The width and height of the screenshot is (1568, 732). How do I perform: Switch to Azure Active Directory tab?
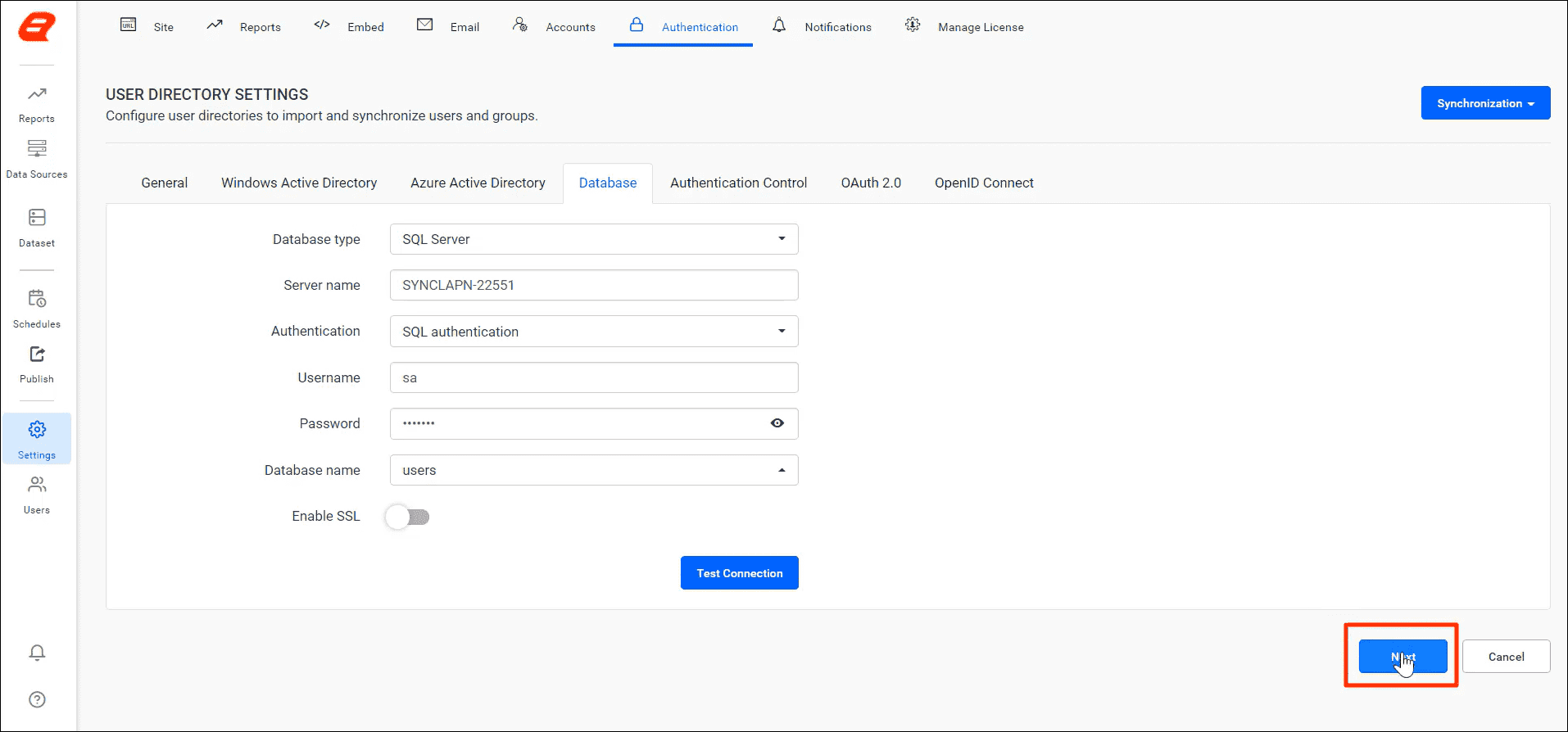[478, 183]
